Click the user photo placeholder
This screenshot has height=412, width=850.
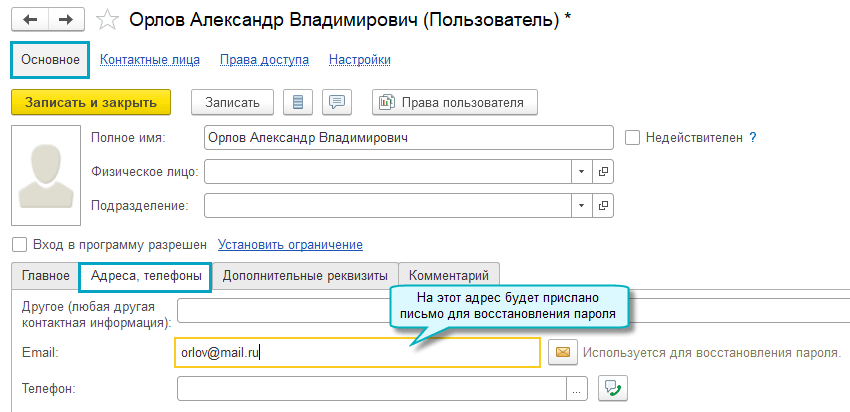pos(45,170)
